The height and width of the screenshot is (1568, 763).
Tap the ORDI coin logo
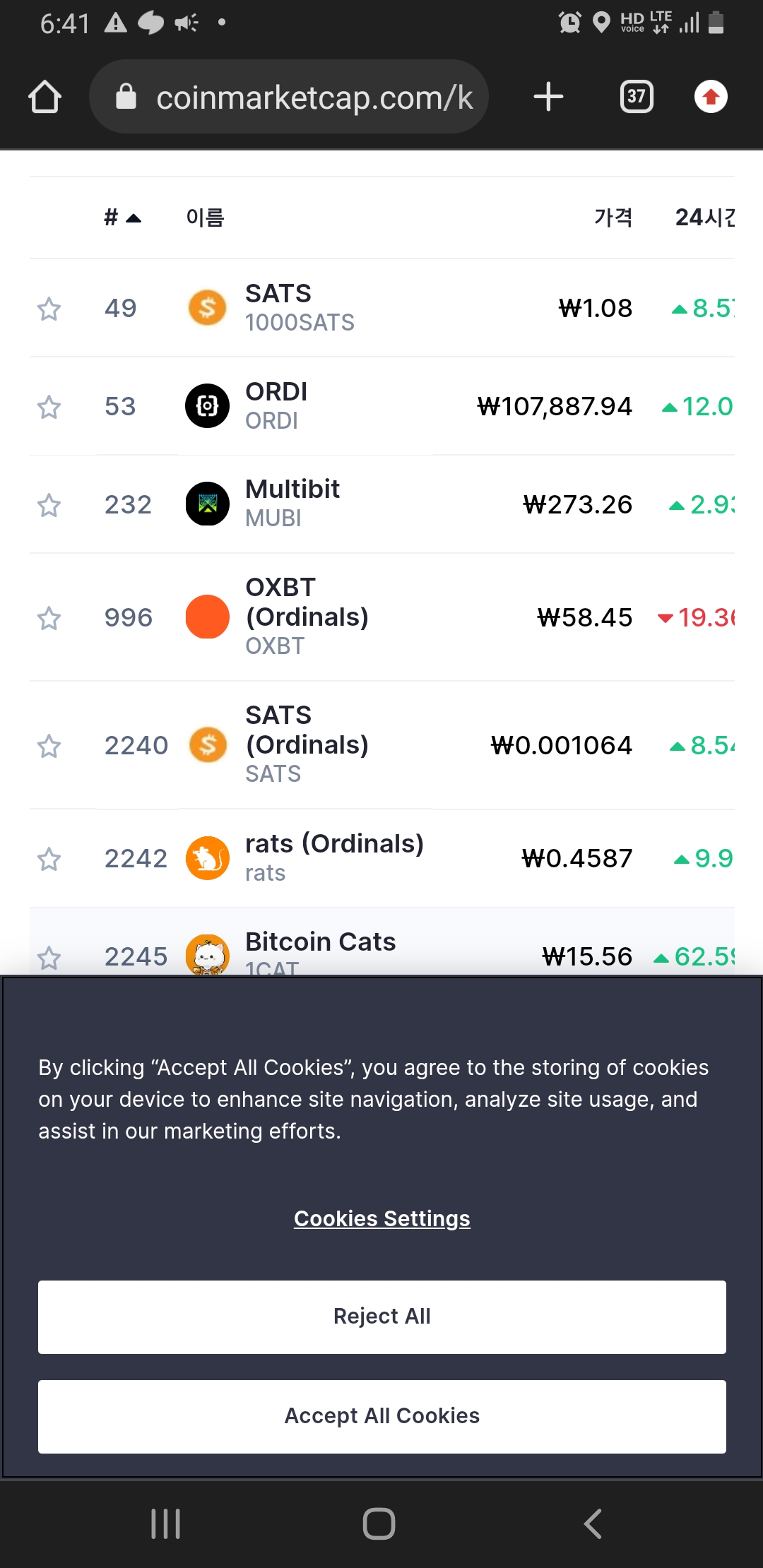coord(207,406)
